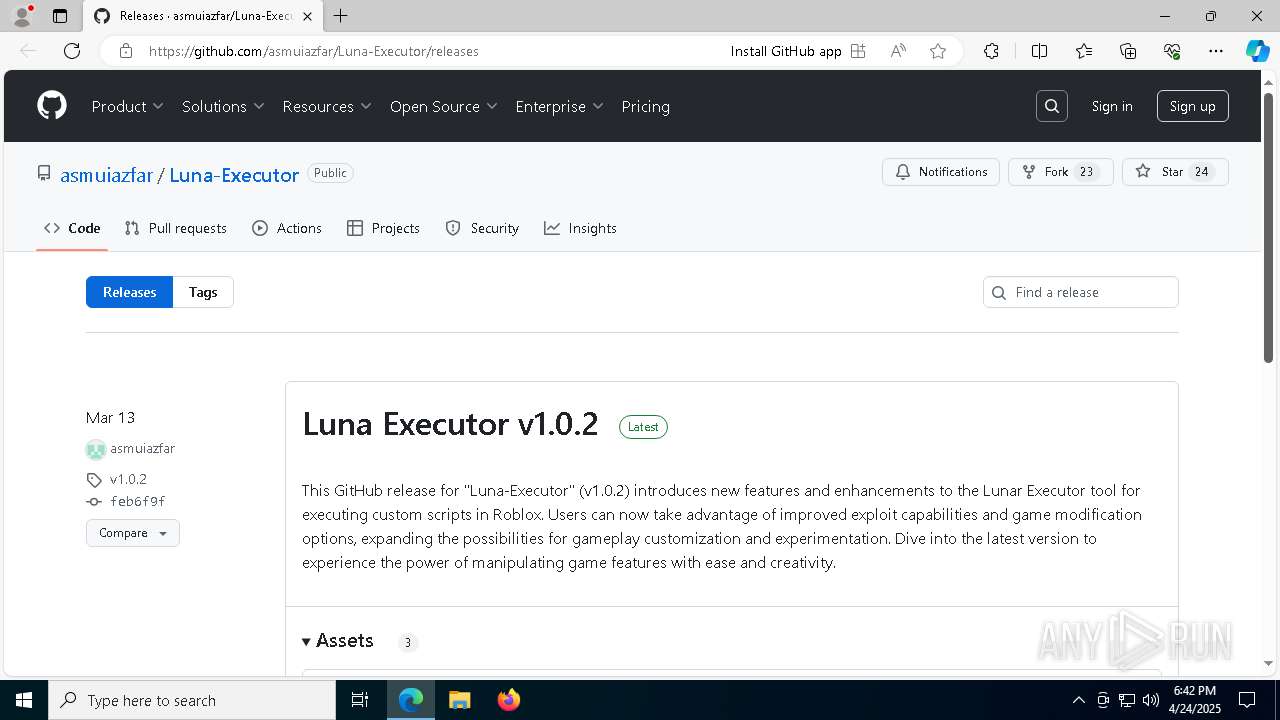
Task: Open the Compare dropdown
Action: pyautogui.click(x=133, y=533)
